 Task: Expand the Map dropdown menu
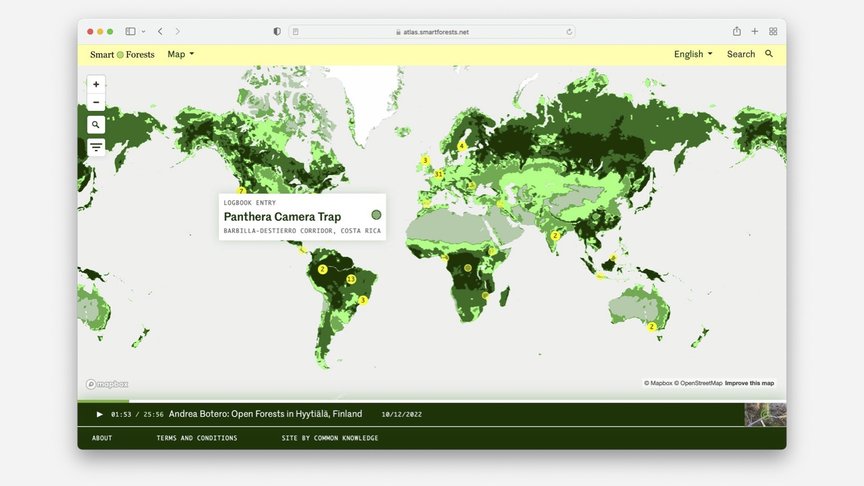coord(181,54)
